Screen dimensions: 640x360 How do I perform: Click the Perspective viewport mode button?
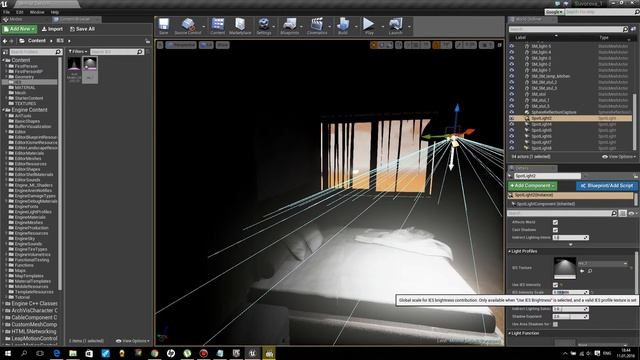point(181,45)
